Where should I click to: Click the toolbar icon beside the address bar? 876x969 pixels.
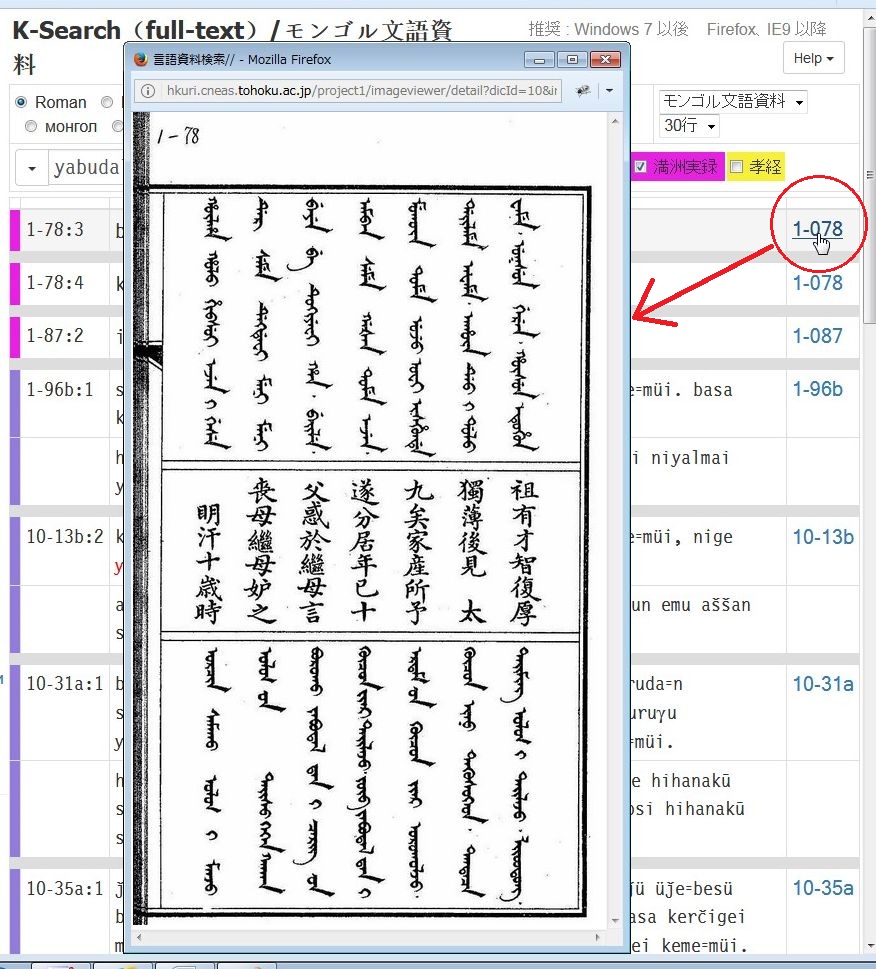(582, 91)
